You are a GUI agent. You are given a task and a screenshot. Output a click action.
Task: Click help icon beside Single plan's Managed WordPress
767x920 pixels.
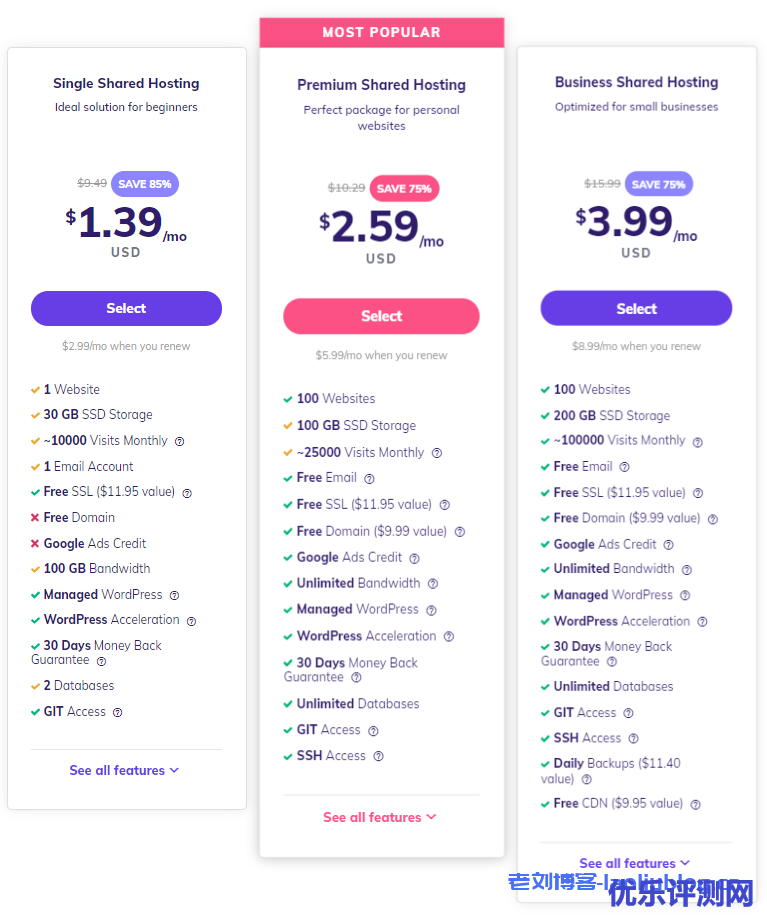[x=174, y=596]
